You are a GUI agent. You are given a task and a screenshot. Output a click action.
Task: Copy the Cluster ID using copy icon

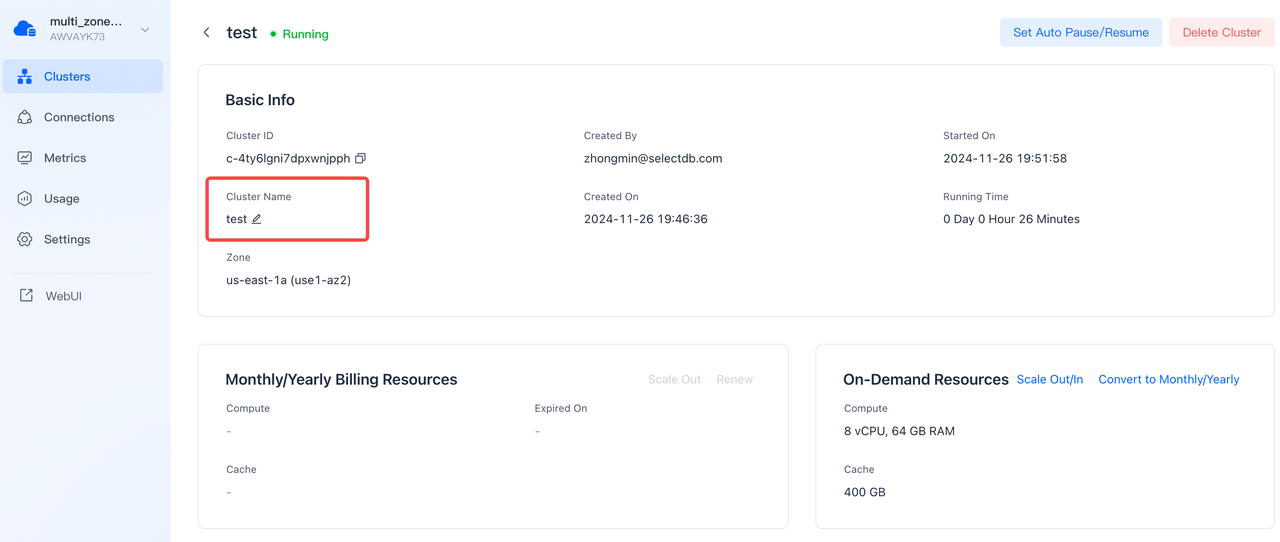click(x=361, y=158)
